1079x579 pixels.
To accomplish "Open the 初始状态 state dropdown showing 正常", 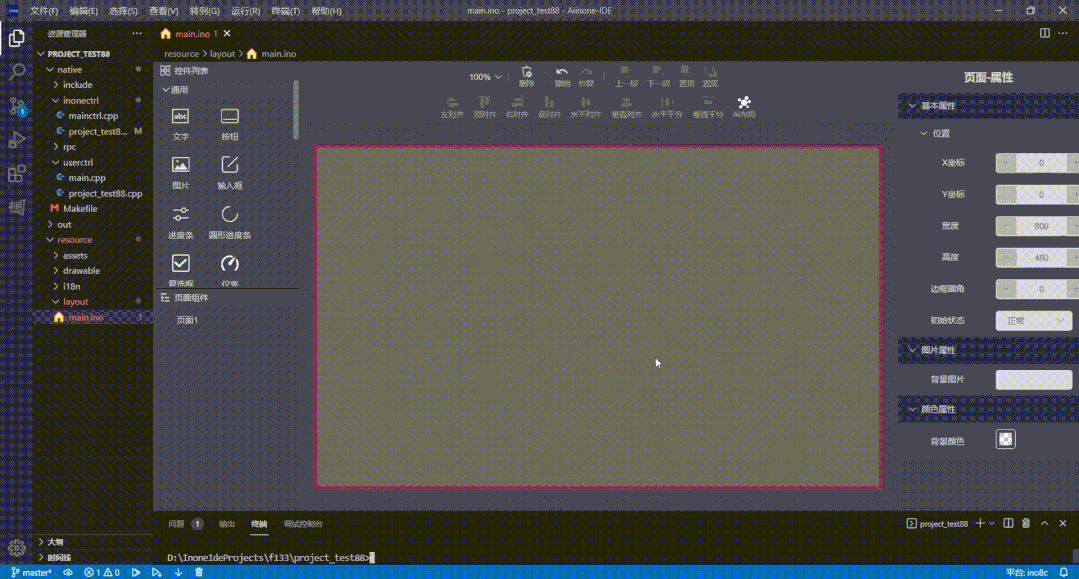I will [1033, 320].
